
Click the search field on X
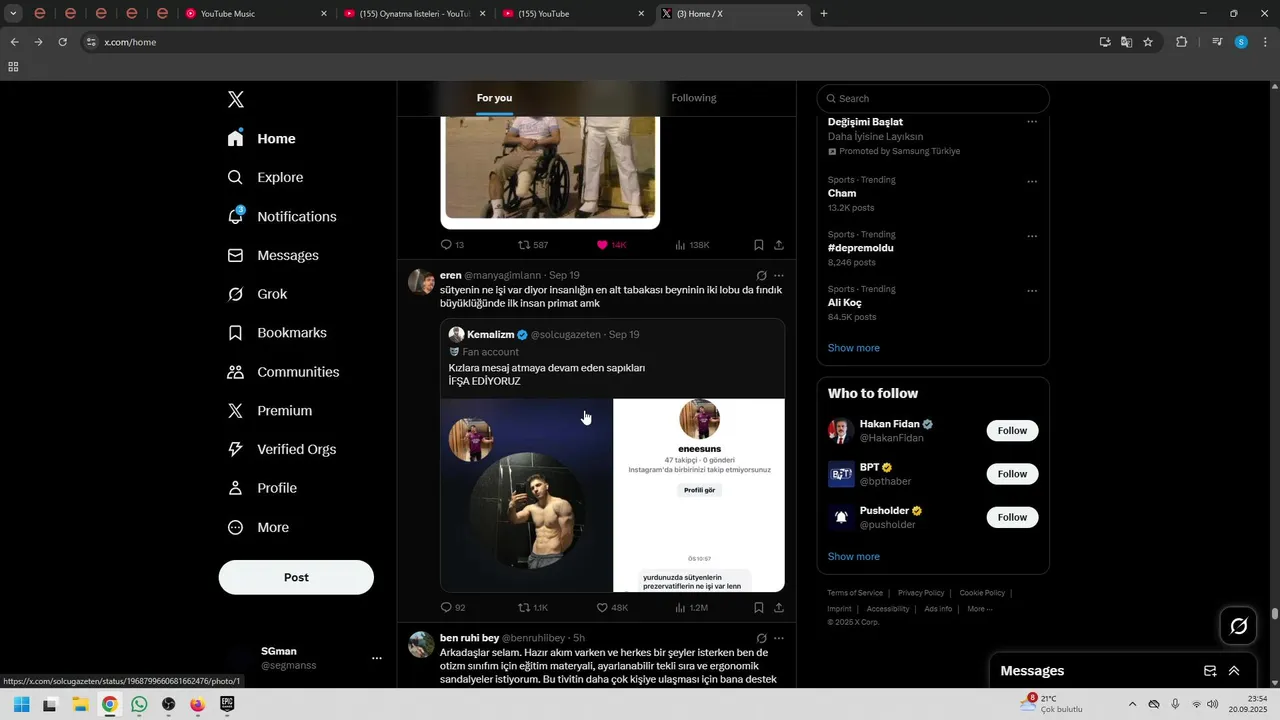(x=933, y=98)
